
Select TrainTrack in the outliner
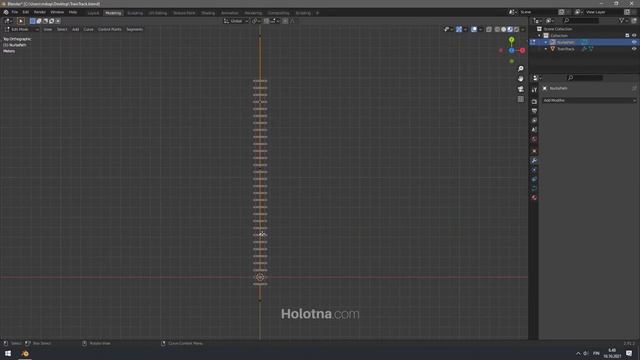[566, 49]
